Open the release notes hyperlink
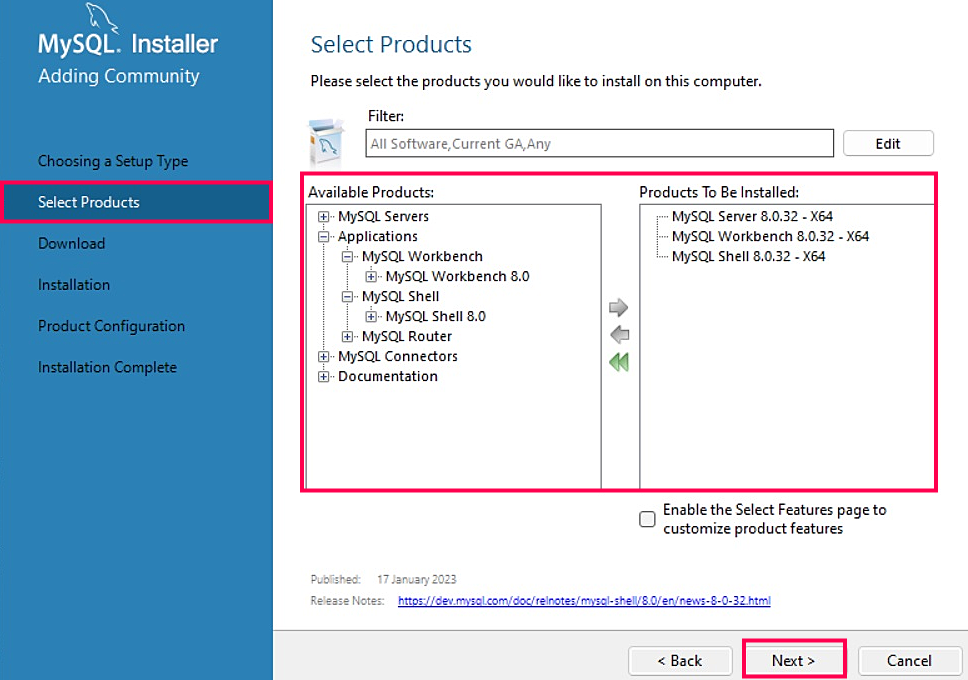Viewport: 968px width, 680px height. click(x=584, y=600)
